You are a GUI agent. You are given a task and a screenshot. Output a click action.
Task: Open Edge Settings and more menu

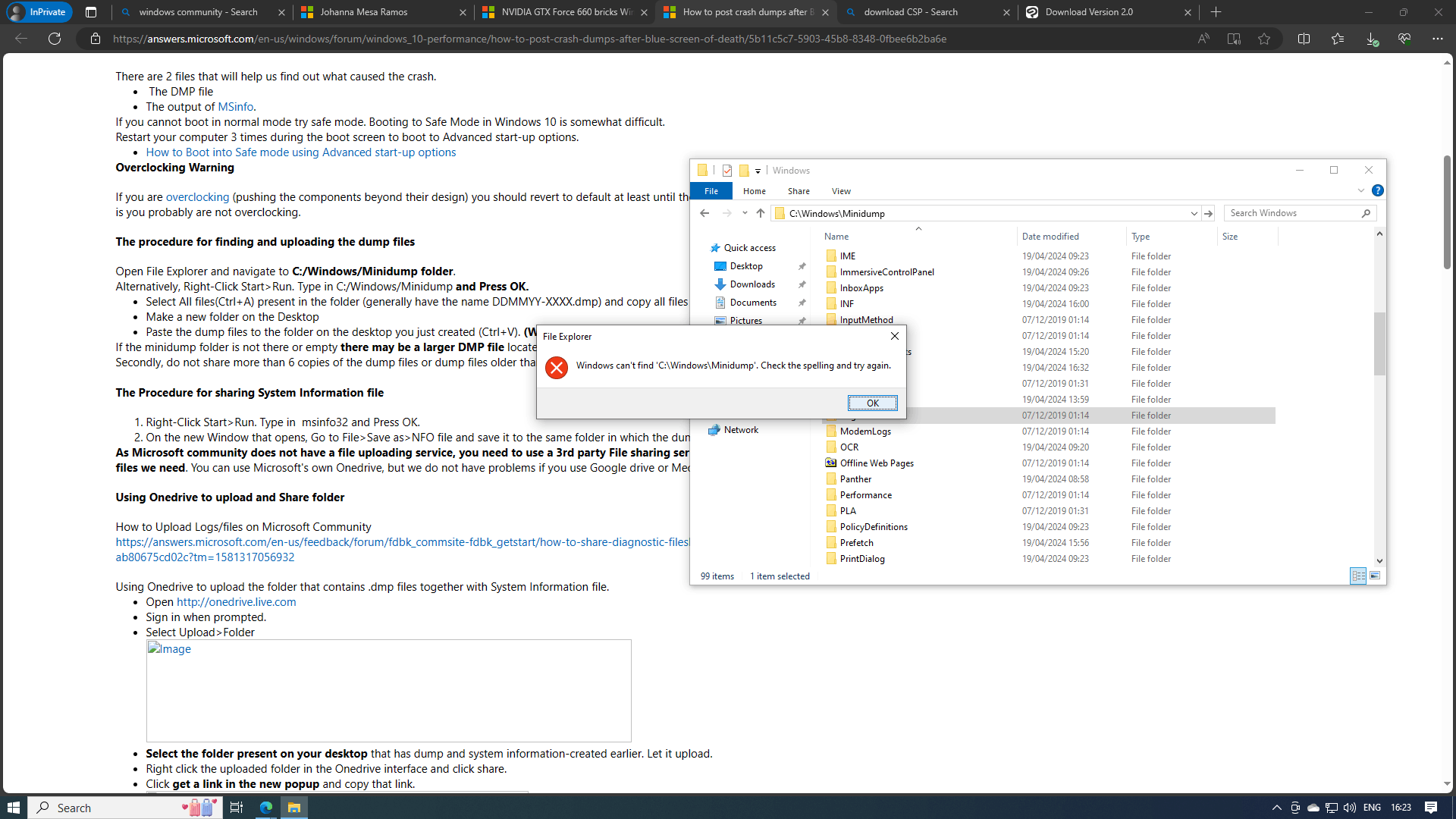tap(1438, 39)
